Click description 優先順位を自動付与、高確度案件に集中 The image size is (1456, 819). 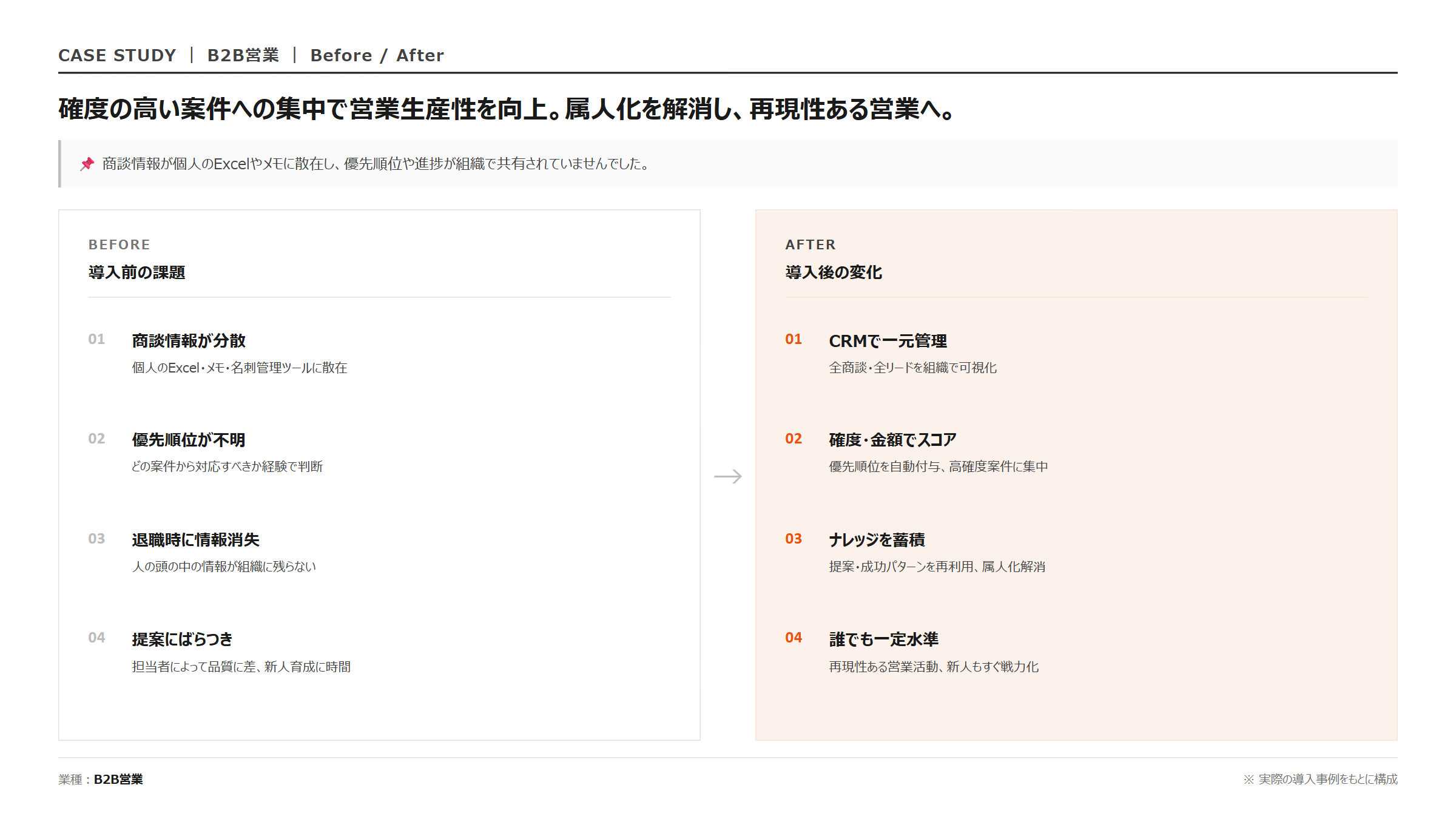(939, 467)
